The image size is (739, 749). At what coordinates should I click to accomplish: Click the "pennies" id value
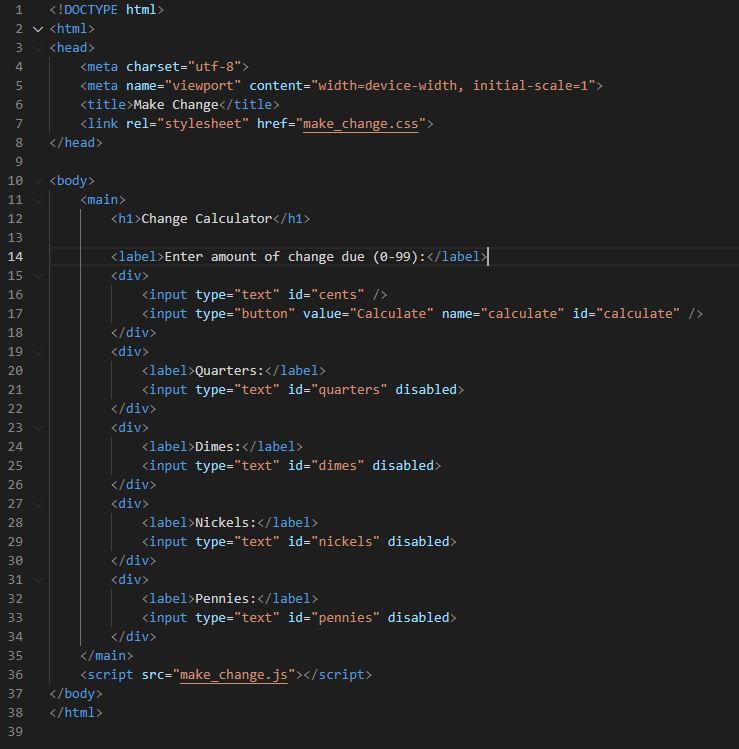point(345,618)
